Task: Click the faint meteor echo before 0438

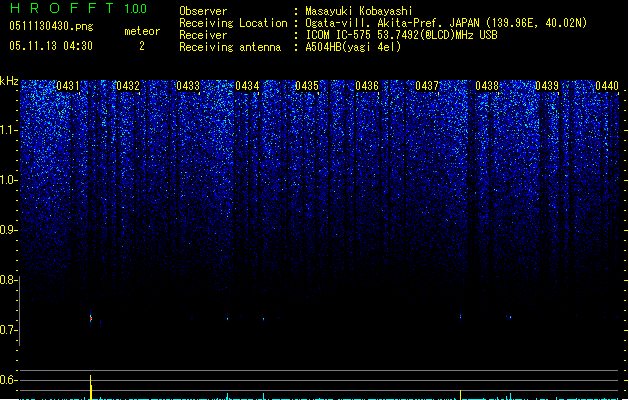Action: [460, 317]
